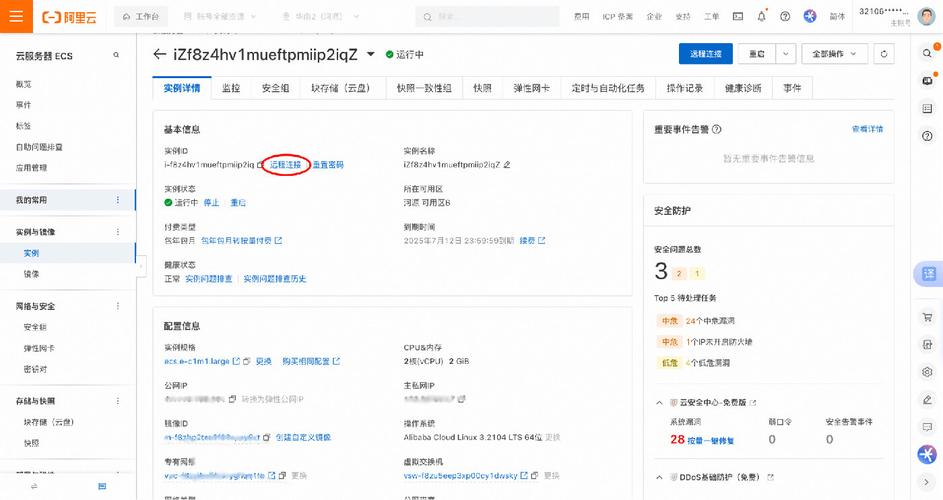The height and width of the screenshot is (500, 943).
Task: Click the 阿里云 logo
Action: (x=69, y=17)
